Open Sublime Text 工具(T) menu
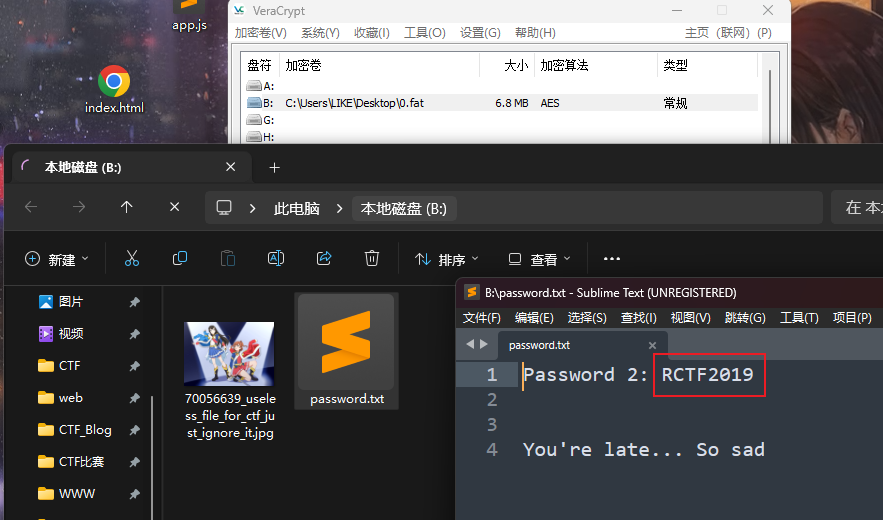Screen dimensions: 883x520 (x=799, y=318)
